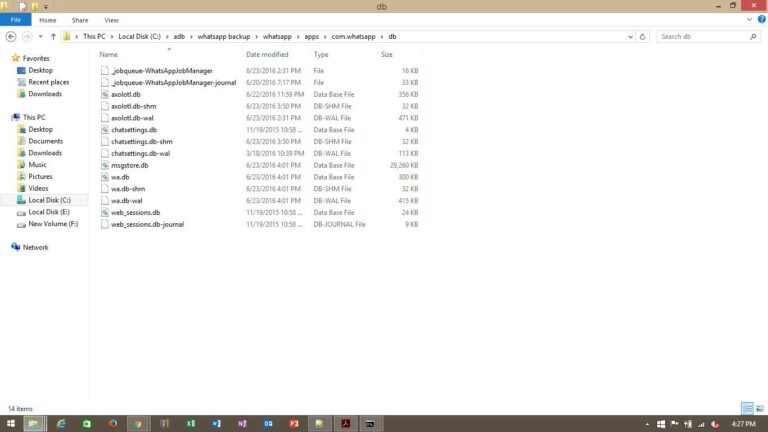
Task: Open the msgstore.db file
Action: [129, 165]
